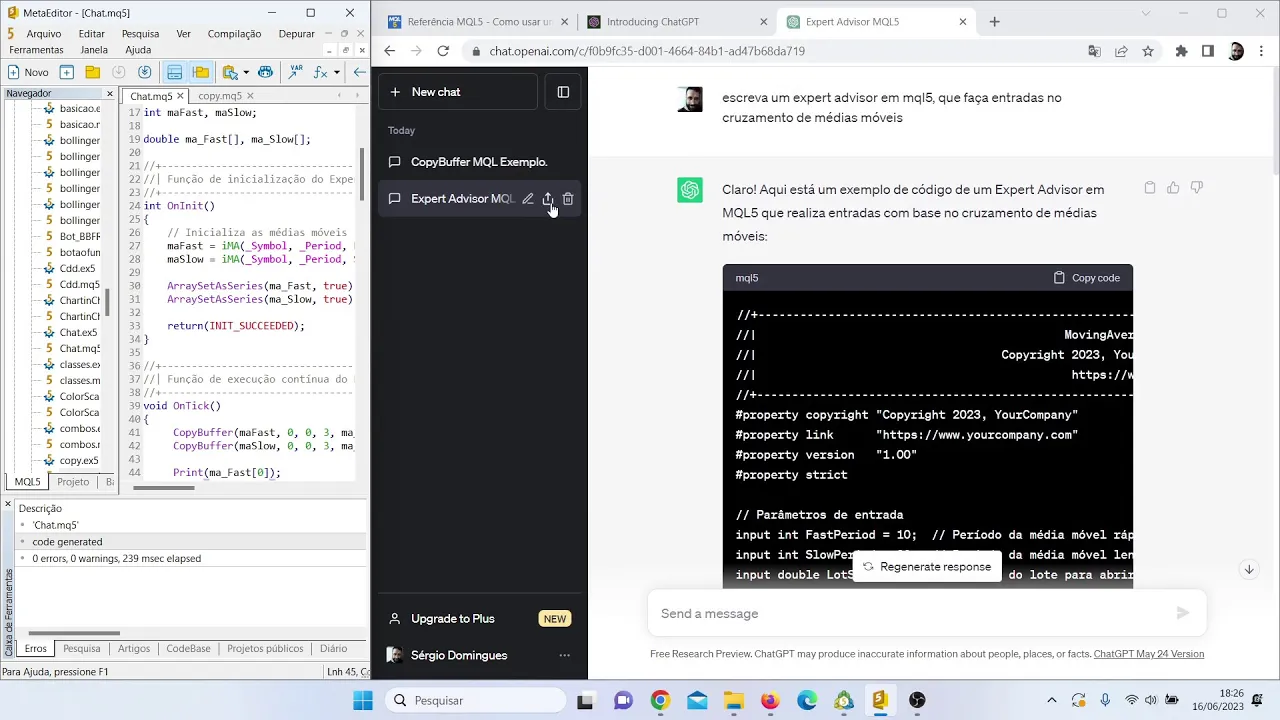This screenshot has height=720, width=1280.
Task: Click the Windows Start button
Action: [362, 700]
